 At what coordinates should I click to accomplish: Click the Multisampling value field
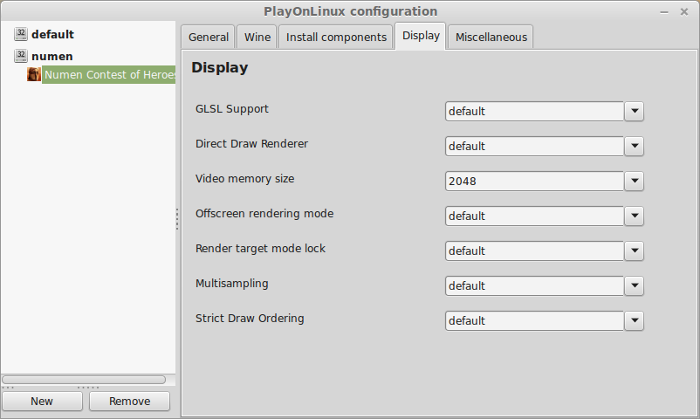[534, 286]
